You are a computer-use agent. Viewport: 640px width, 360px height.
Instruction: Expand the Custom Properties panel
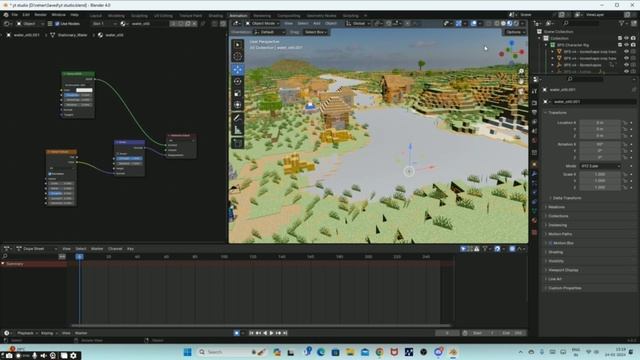click(564, 288)
